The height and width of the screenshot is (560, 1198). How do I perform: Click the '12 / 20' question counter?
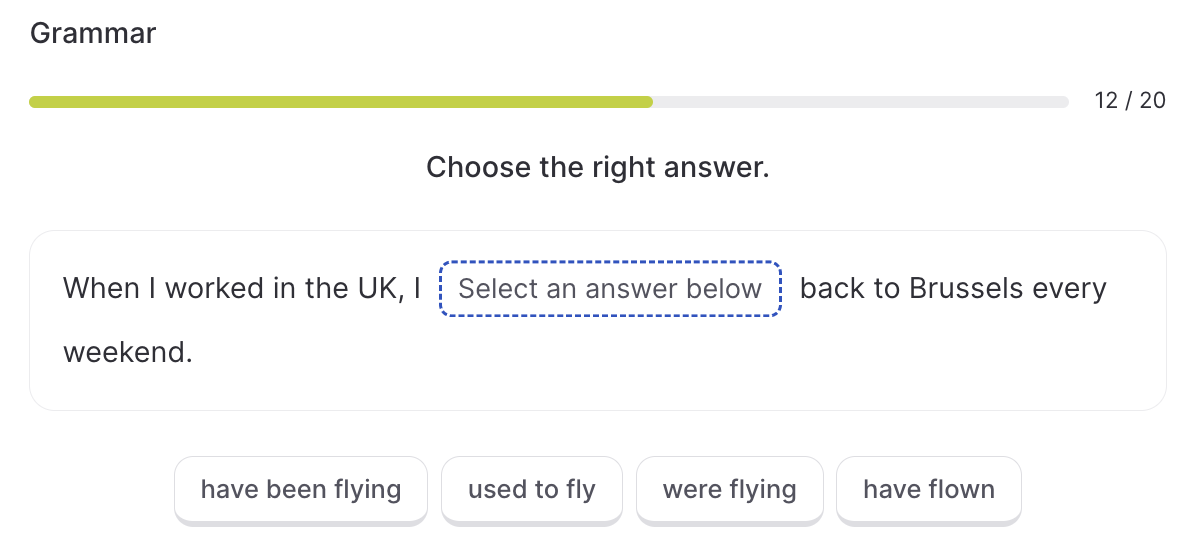pyautogui.click(x=1130, y=101)
